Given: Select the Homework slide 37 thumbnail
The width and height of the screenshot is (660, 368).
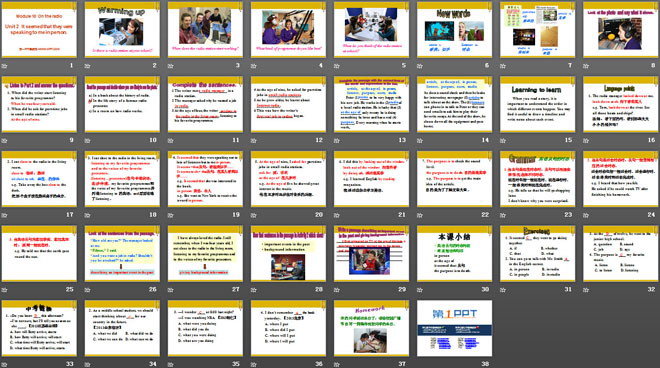Looking at the screenshot, I should coord(371,328).
